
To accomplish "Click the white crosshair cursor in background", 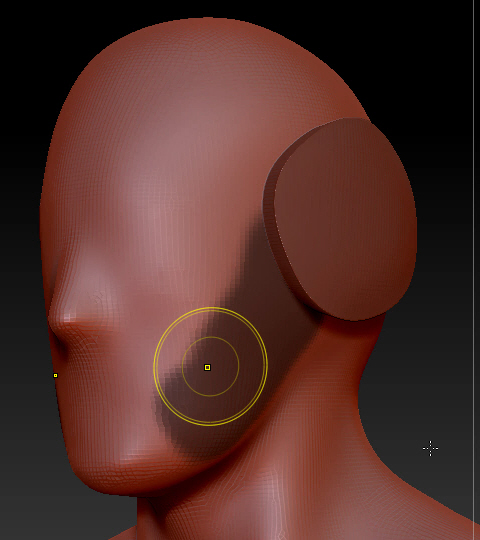I will pyautogui.click(x=430, y=448).
